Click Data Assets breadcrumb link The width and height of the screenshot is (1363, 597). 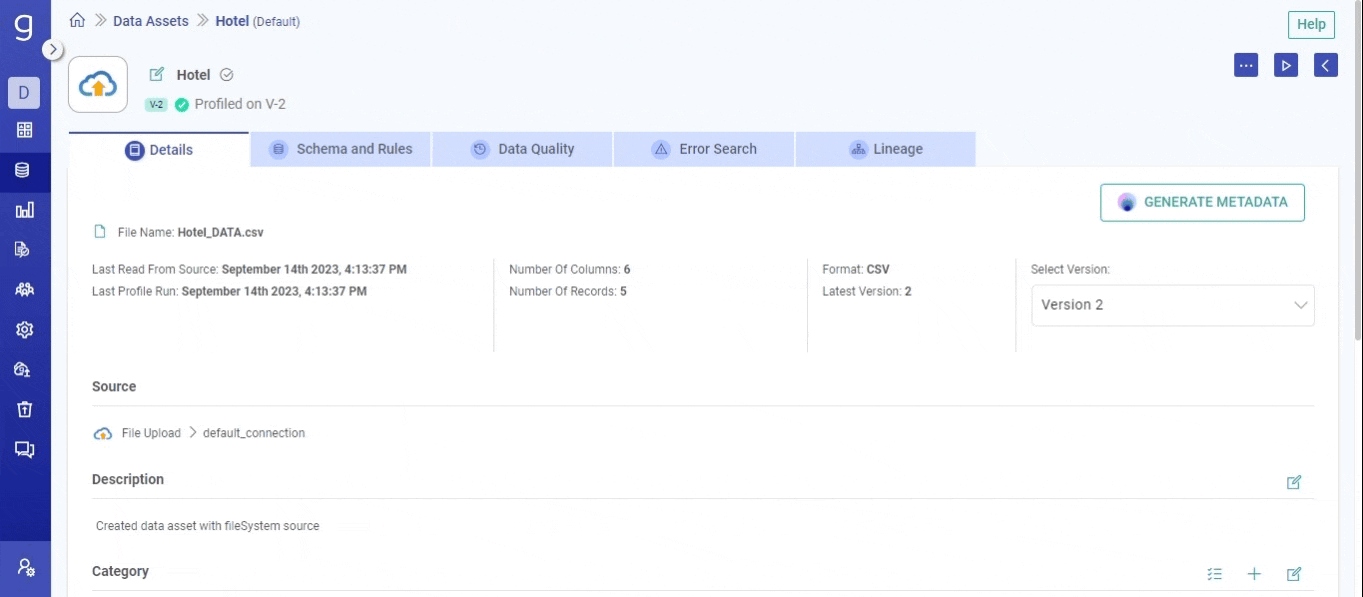click(150, 21)
